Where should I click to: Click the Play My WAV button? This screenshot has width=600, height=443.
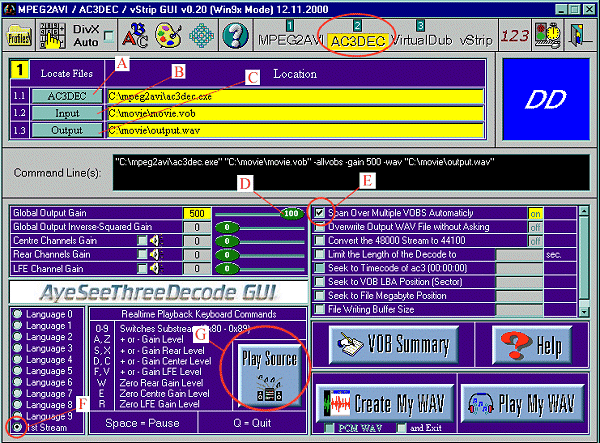[523, 404]
